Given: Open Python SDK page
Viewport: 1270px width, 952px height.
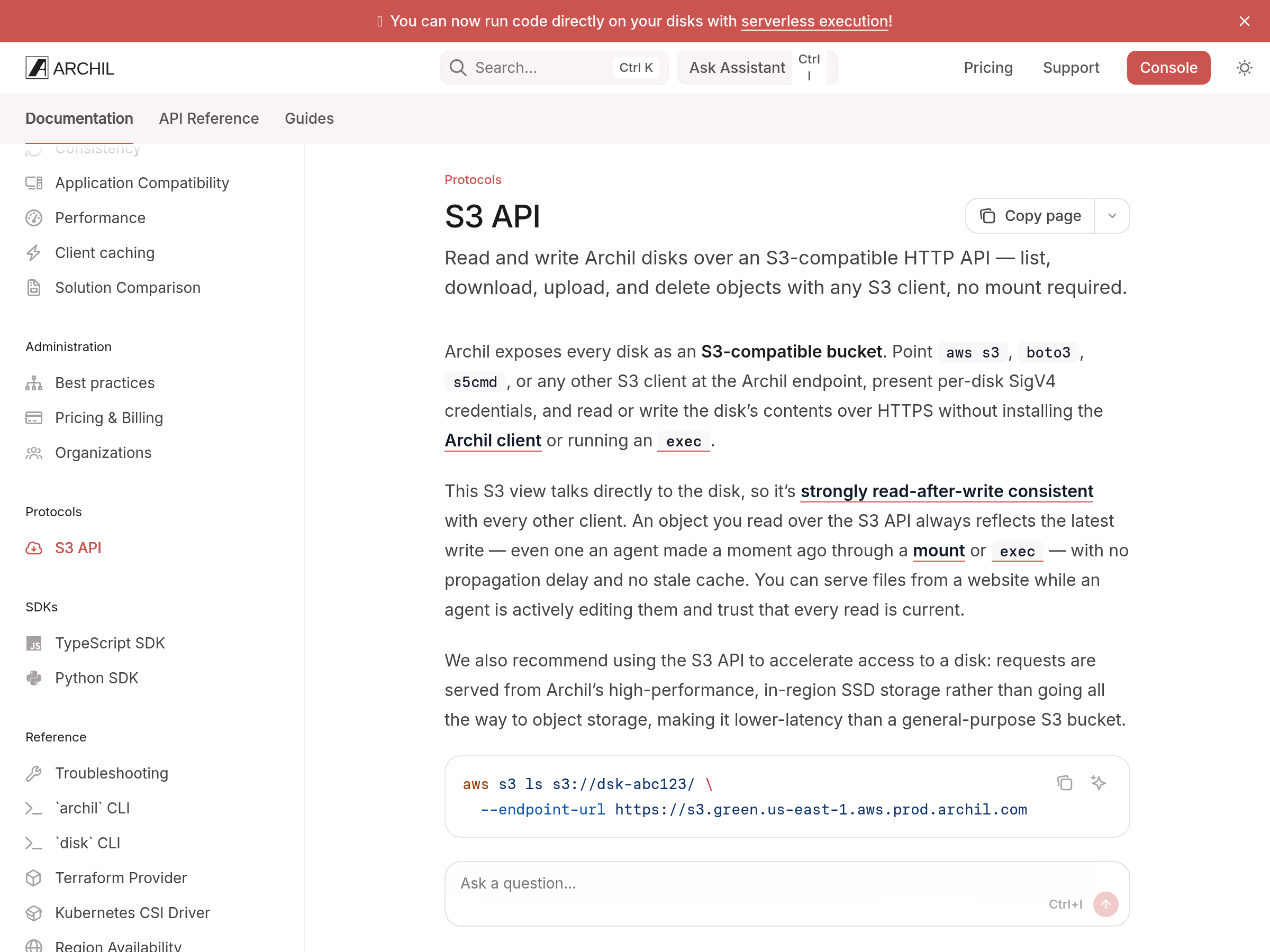Looking at the screenshot, I should click(96, 679).
